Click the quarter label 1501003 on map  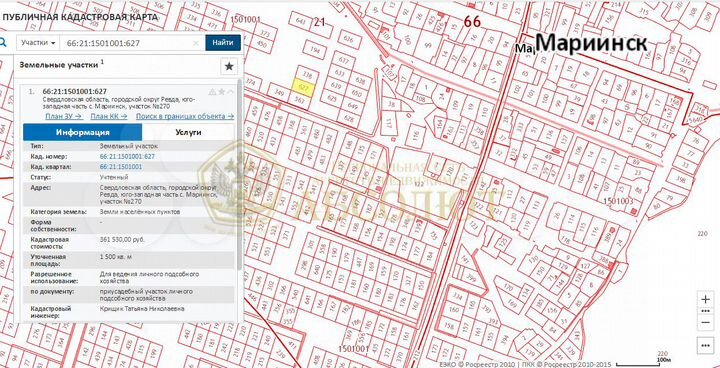click(x=618, y=201)
